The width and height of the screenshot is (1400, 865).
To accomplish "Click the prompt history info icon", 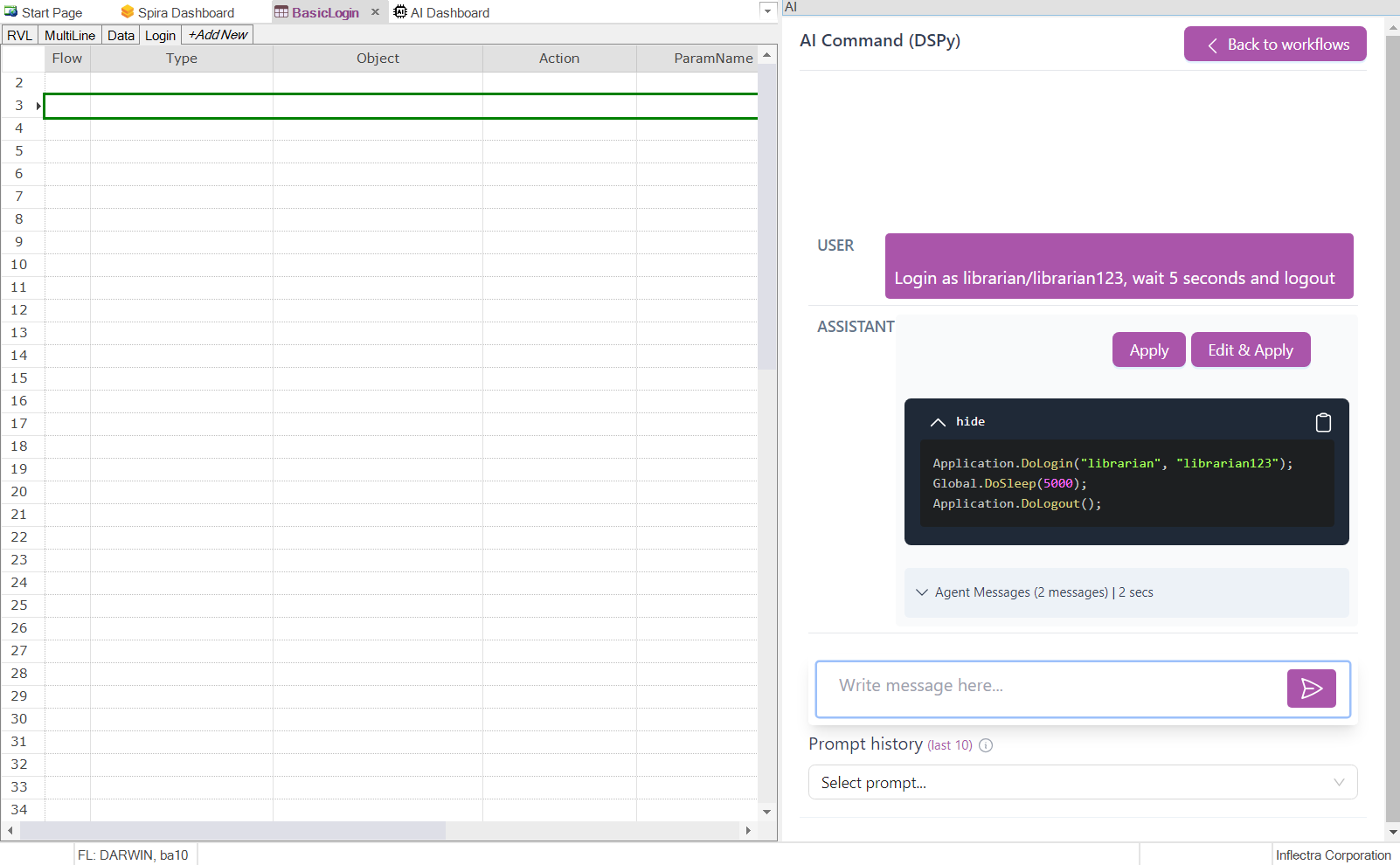I will coord(986,745).
